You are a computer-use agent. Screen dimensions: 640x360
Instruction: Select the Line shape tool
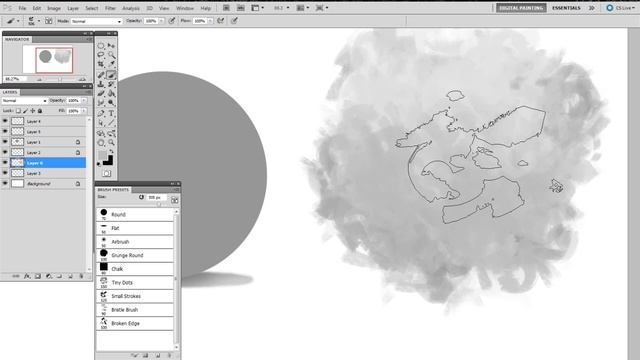(x=111, y=123)
